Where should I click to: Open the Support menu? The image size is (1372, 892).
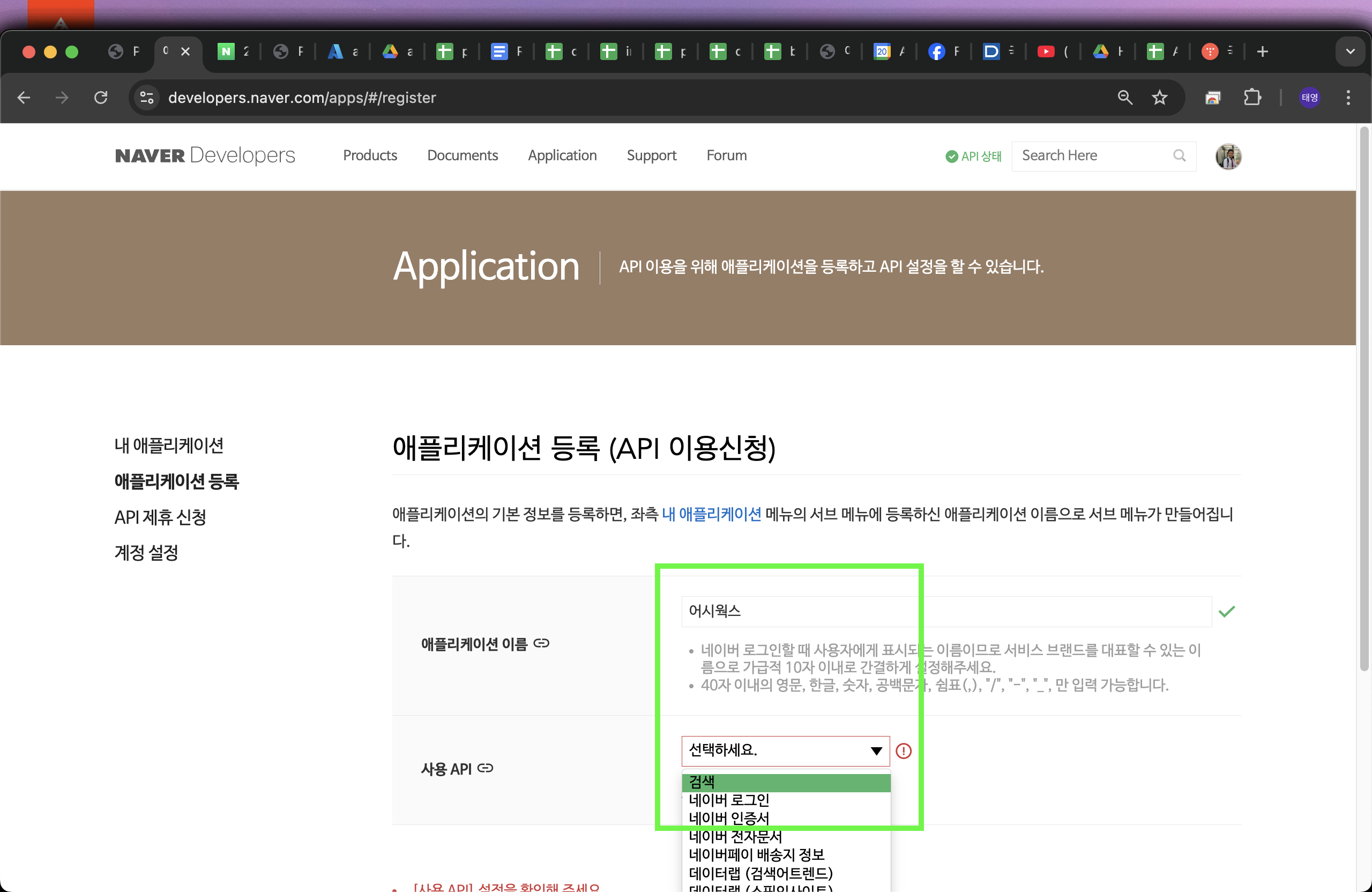651,155
